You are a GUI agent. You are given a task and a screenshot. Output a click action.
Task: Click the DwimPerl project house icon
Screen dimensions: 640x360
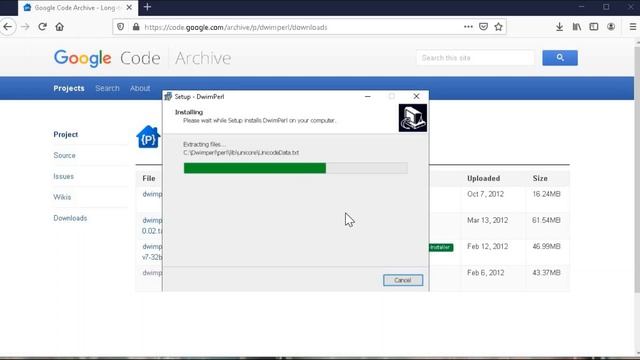148,137
